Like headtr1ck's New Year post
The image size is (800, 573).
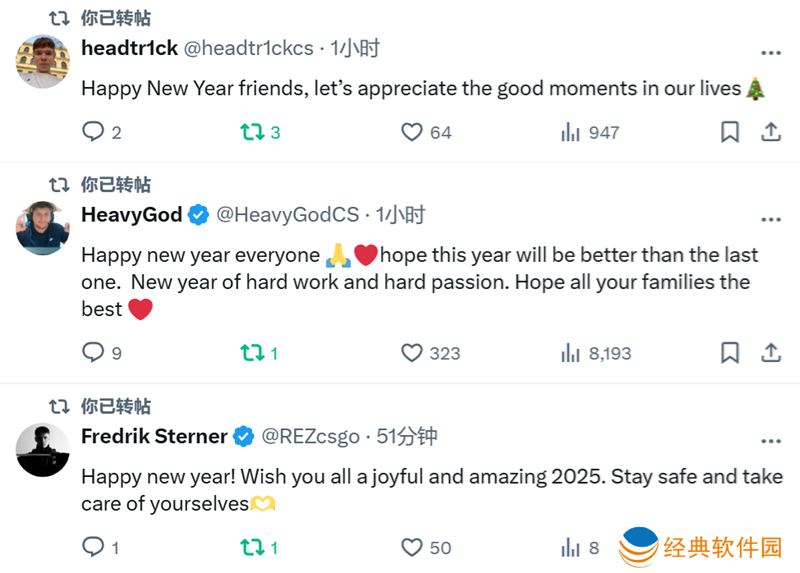(x=412, y=132)
